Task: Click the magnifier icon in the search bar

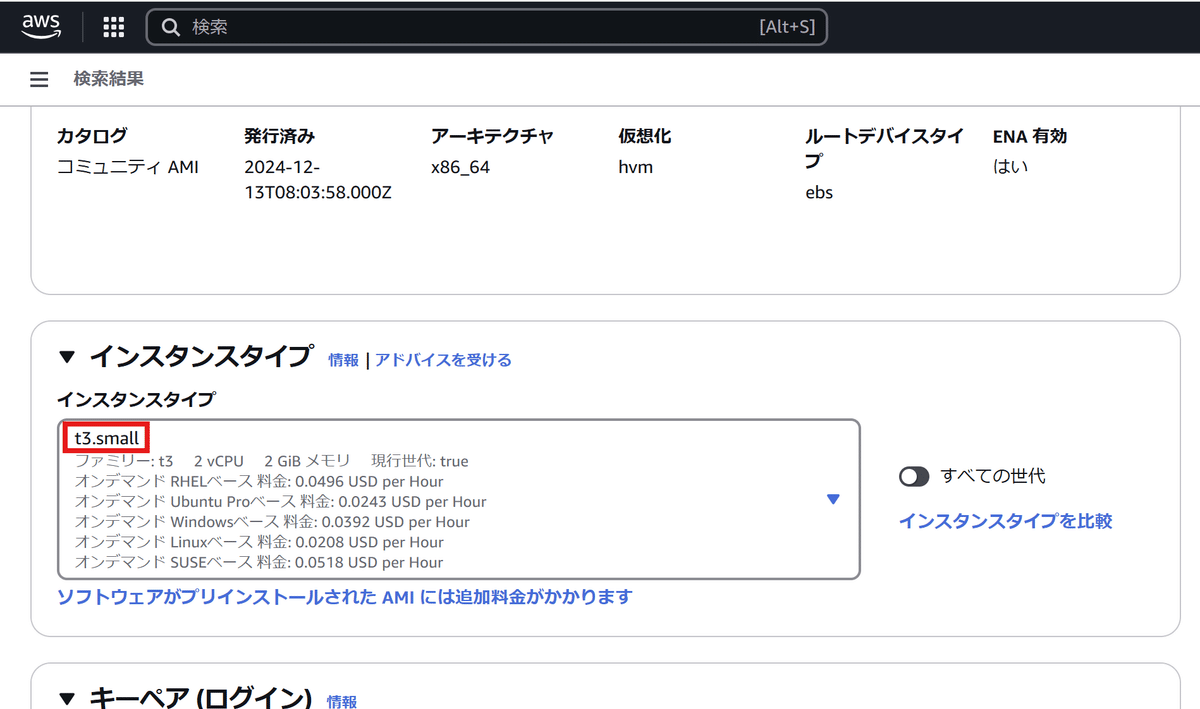Action: click(x=170, y=26)
